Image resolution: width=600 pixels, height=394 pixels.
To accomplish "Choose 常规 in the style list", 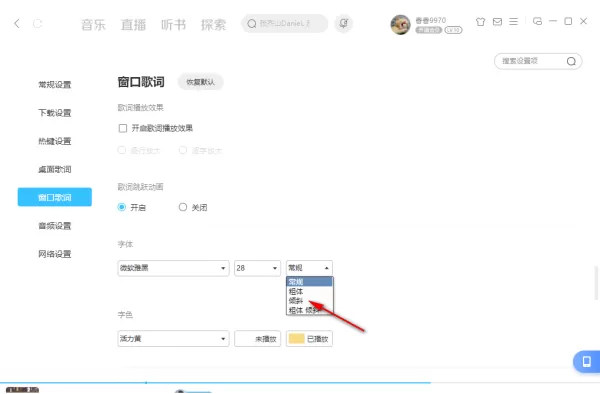I will (x=310, y=282).
